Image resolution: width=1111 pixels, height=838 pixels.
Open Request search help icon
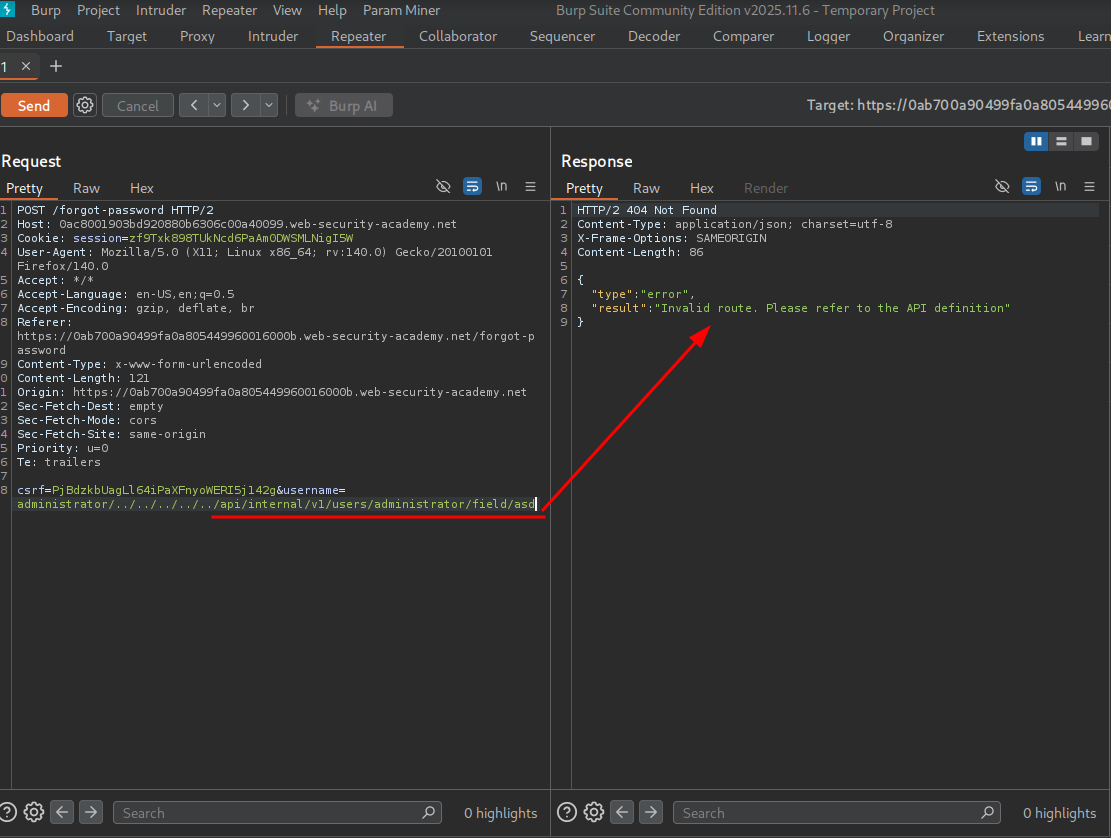[8, 812]
